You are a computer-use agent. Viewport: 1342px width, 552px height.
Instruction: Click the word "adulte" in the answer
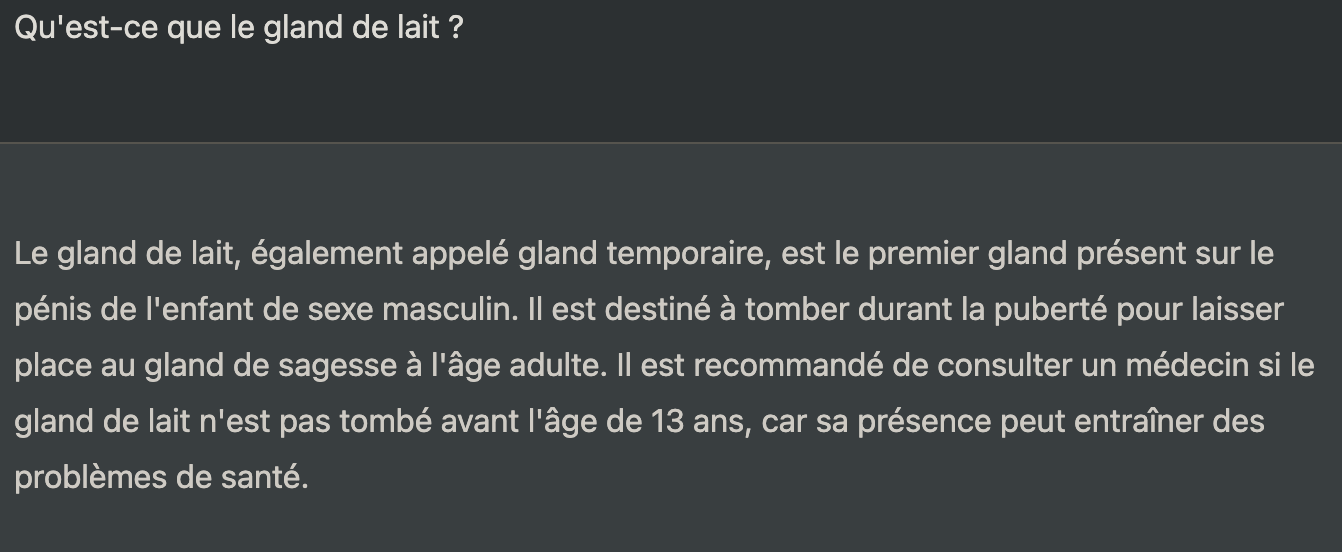[x=558, y=367]
